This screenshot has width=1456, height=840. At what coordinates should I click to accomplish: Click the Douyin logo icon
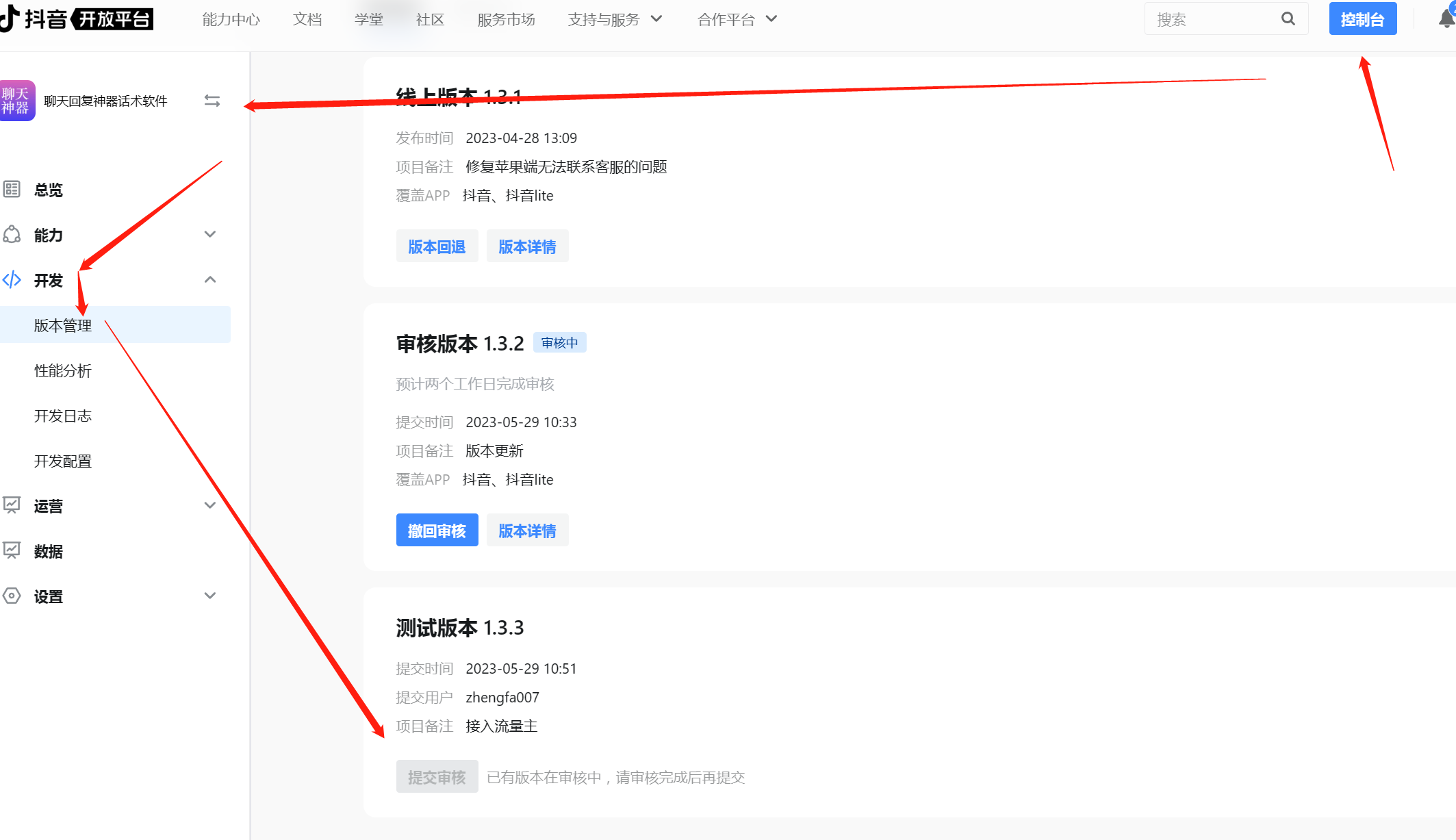point(8,18)
